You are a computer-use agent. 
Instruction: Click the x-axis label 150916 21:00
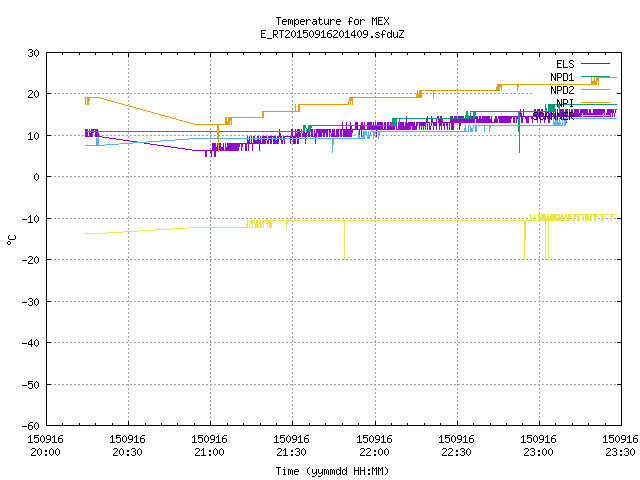click(x=209, y=446)
